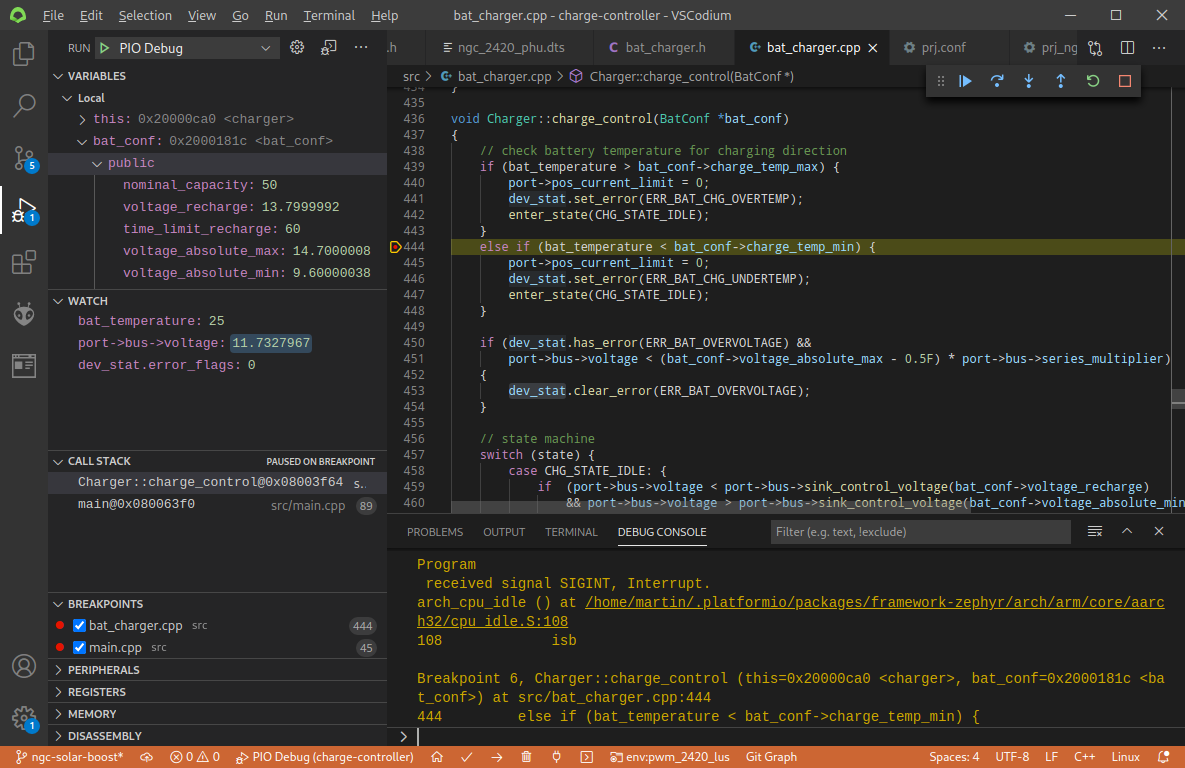1185x768 pixels.
Task: Click ngc-solar-boost branch in status bar
Action: [69, 757]
